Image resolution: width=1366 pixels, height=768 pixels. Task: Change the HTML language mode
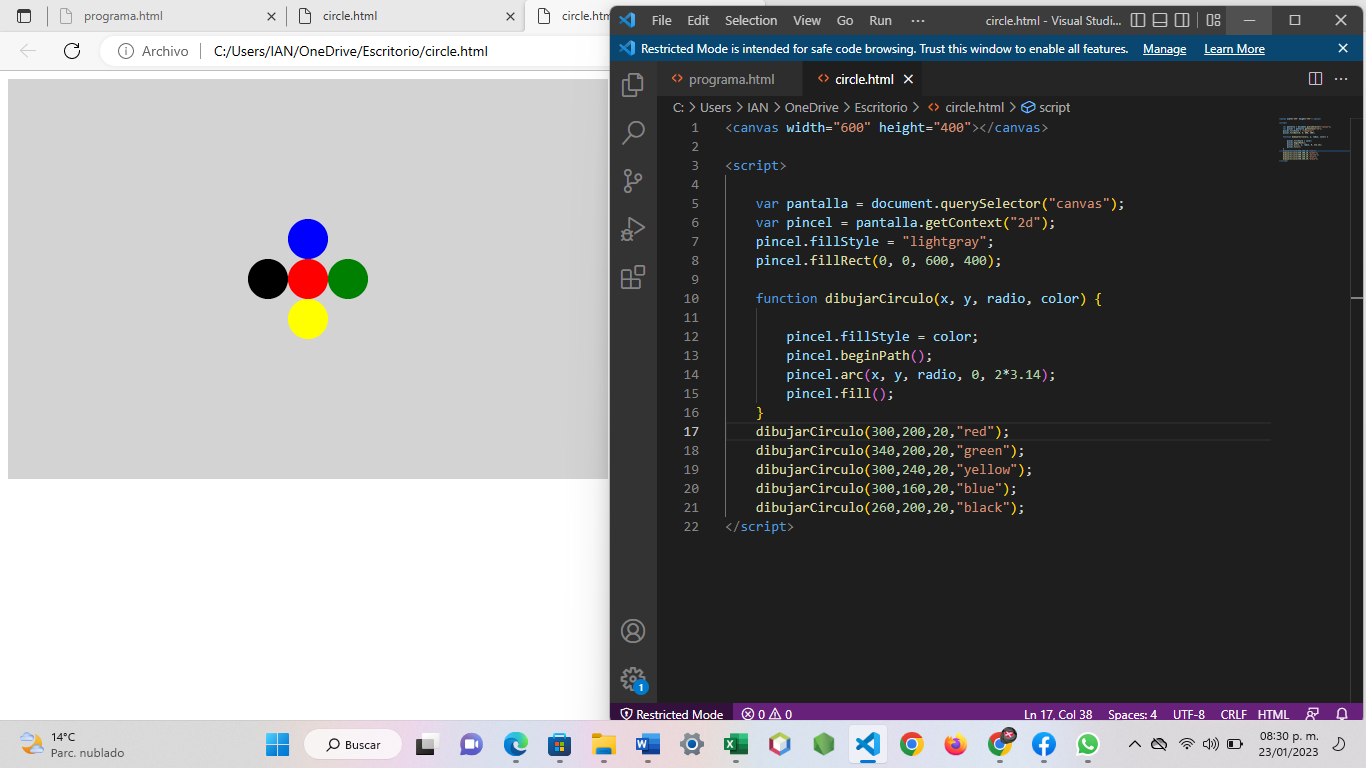point(1273,714)
